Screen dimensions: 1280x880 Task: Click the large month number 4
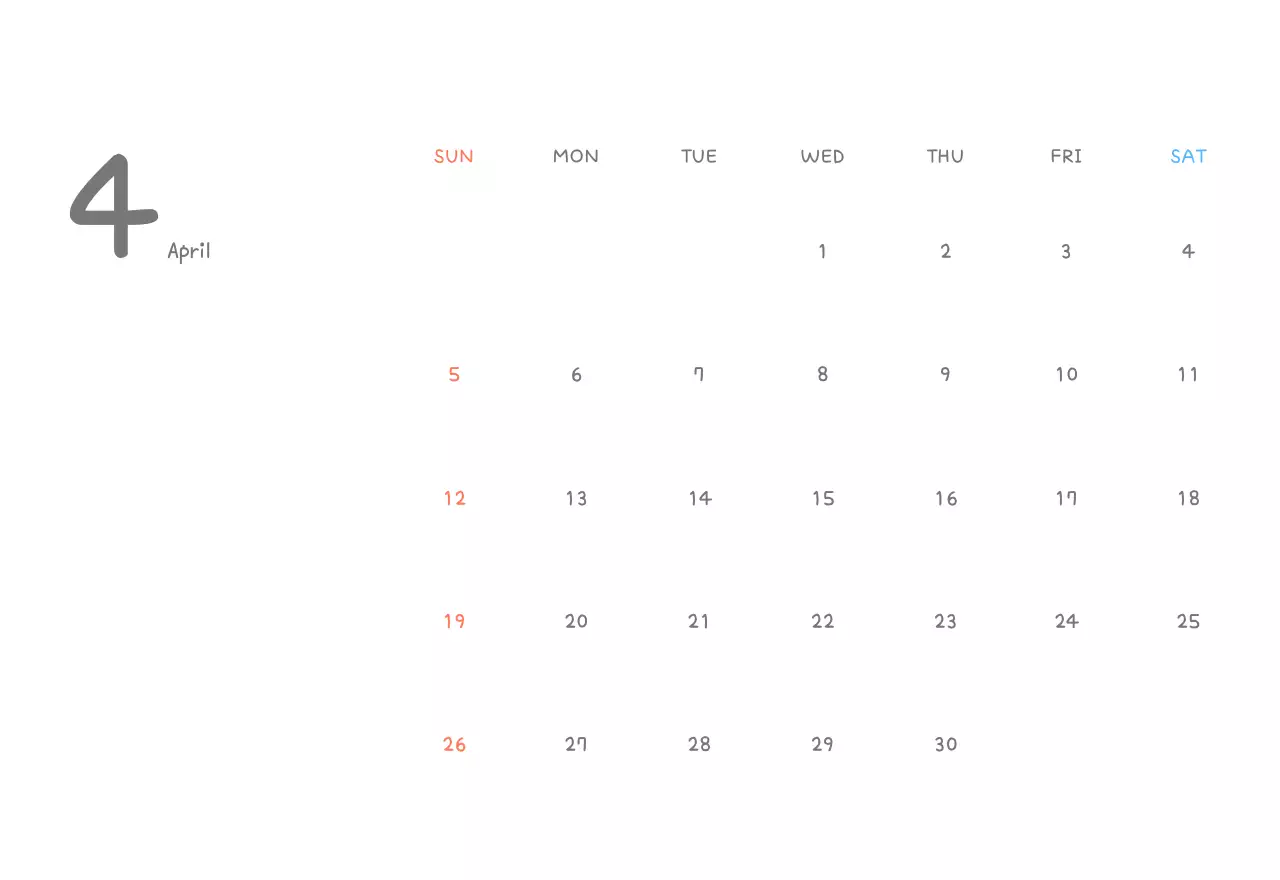(x=113, y=206)
